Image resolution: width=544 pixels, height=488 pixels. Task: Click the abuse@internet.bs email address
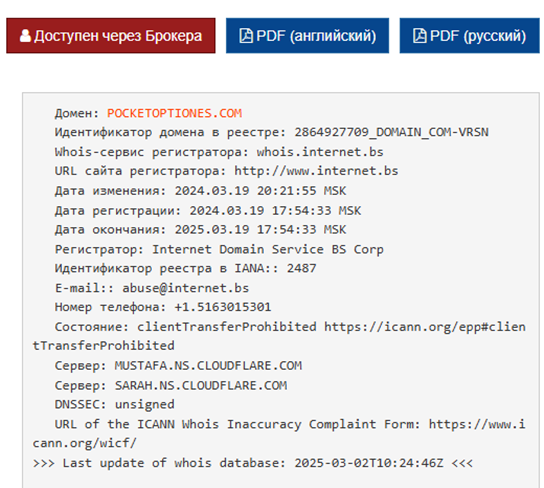(x=186, y=288)
